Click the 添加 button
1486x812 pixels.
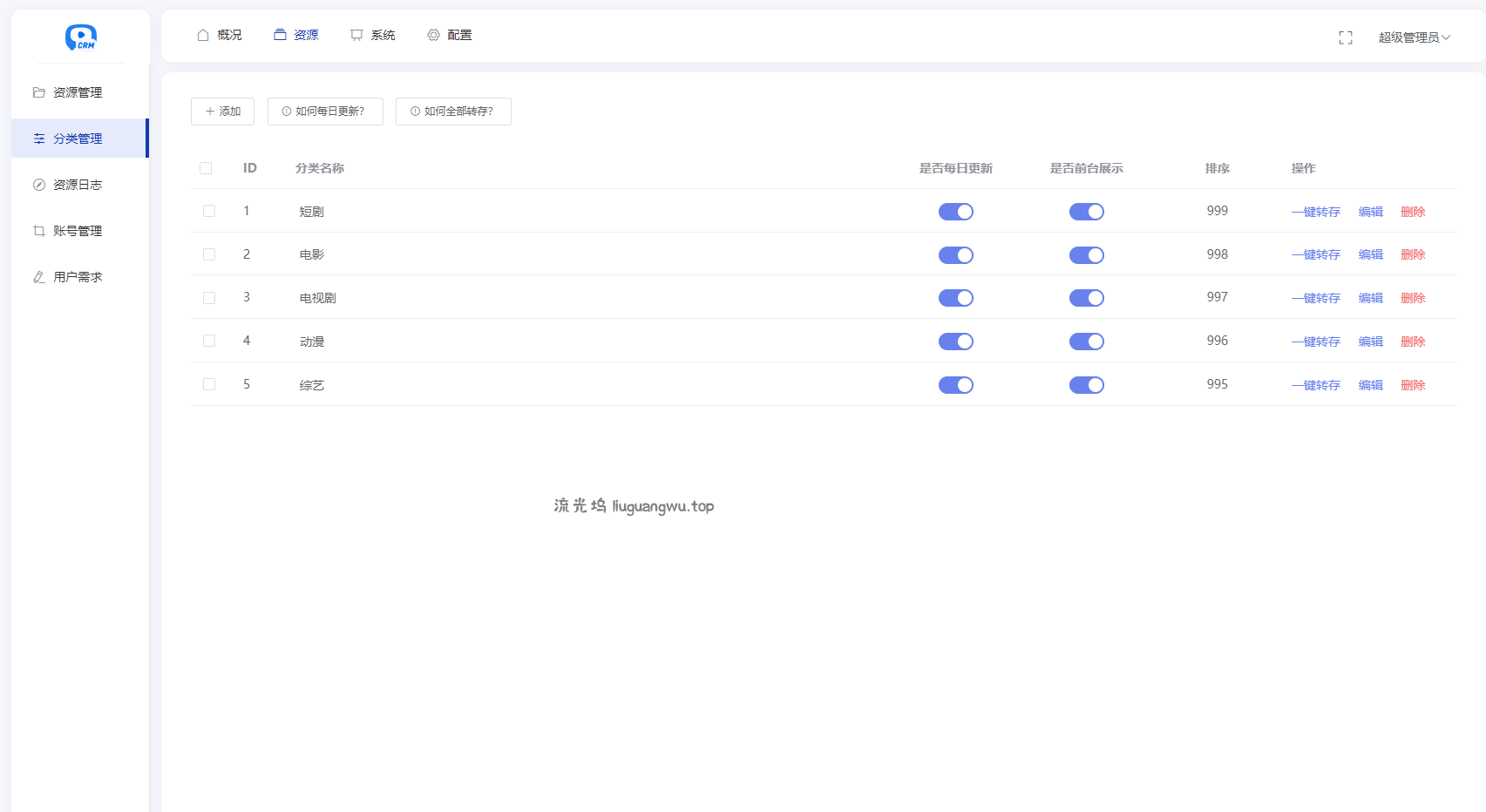222,112
